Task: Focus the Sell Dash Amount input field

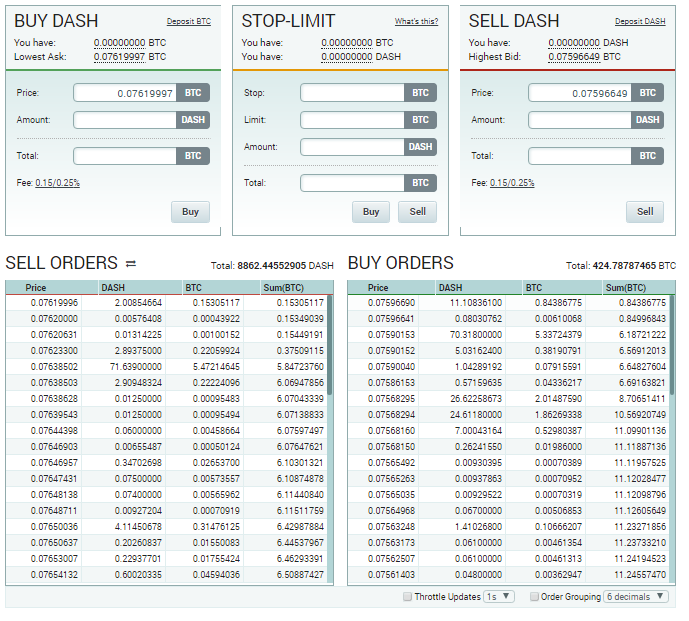Action: (x=580, y=120)
